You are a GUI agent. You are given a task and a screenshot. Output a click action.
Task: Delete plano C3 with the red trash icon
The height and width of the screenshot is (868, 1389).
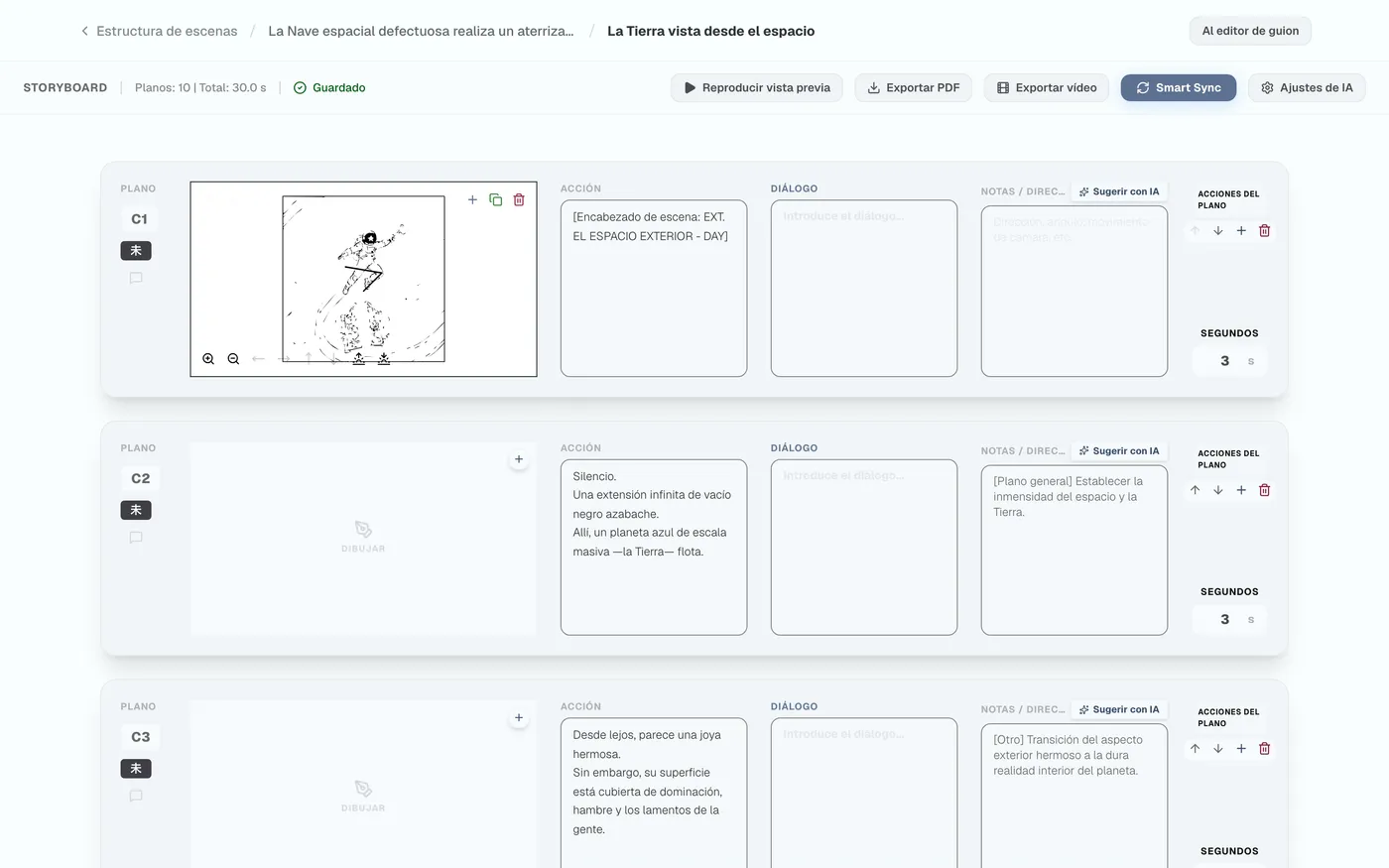[1264, 749]
